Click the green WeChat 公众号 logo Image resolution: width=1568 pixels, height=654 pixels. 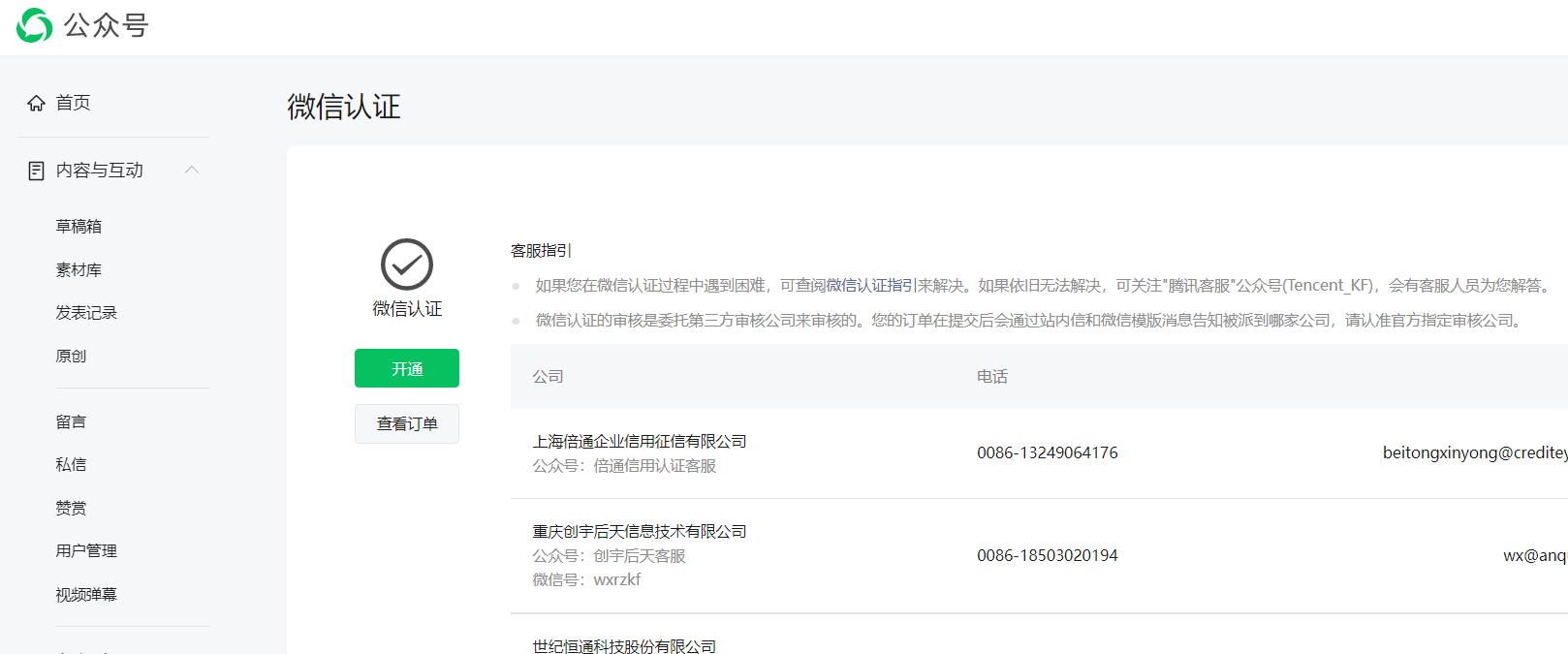click(x=35, y=25)
